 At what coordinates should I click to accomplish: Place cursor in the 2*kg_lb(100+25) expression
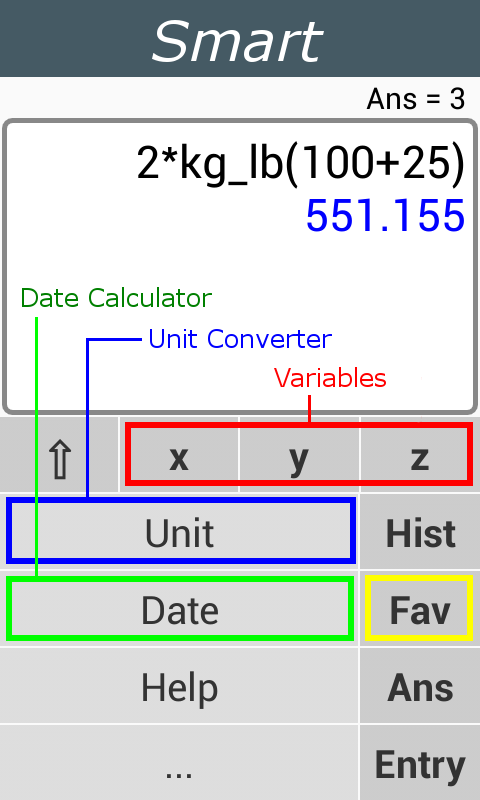point(301,164)
